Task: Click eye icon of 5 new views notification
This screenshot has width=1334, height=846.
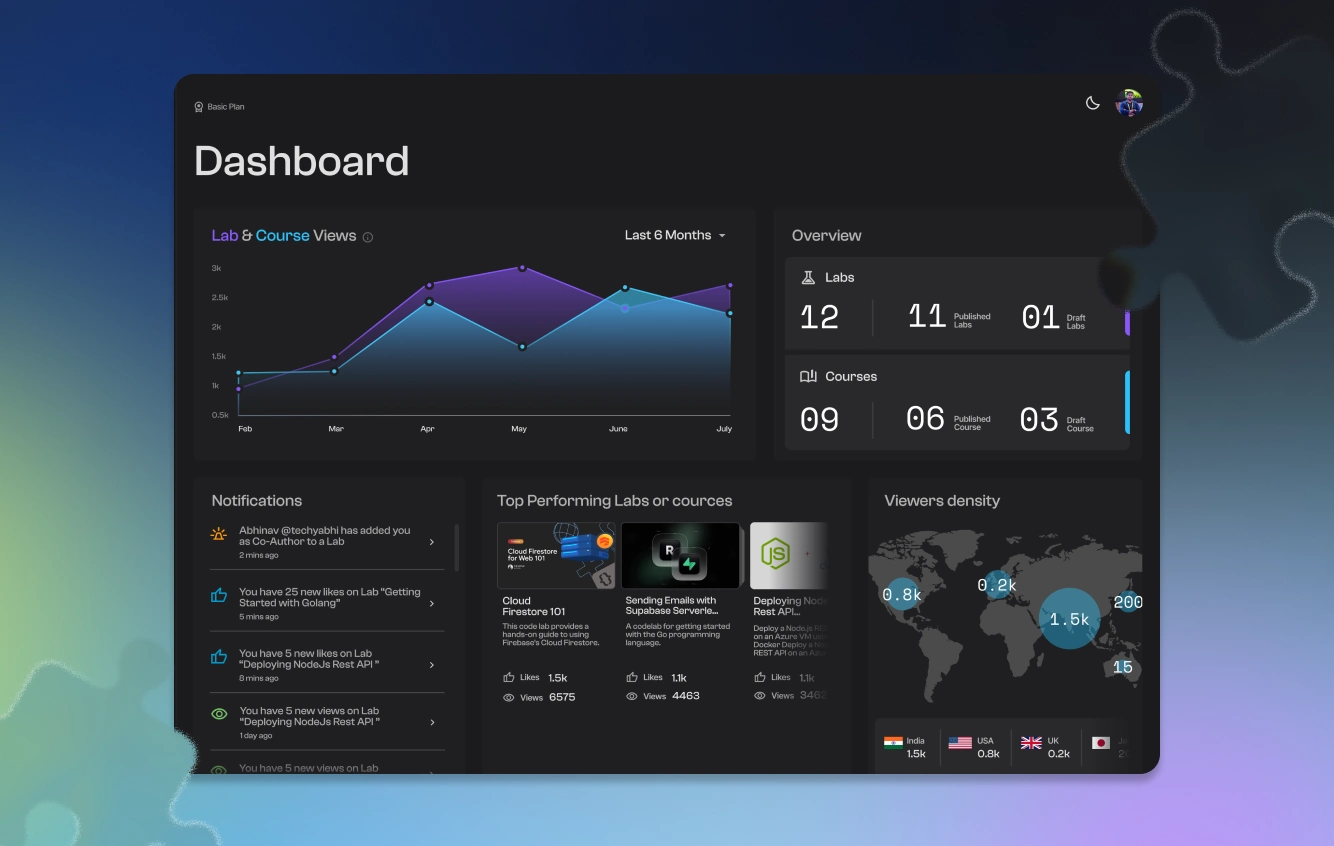Action: 219,714
